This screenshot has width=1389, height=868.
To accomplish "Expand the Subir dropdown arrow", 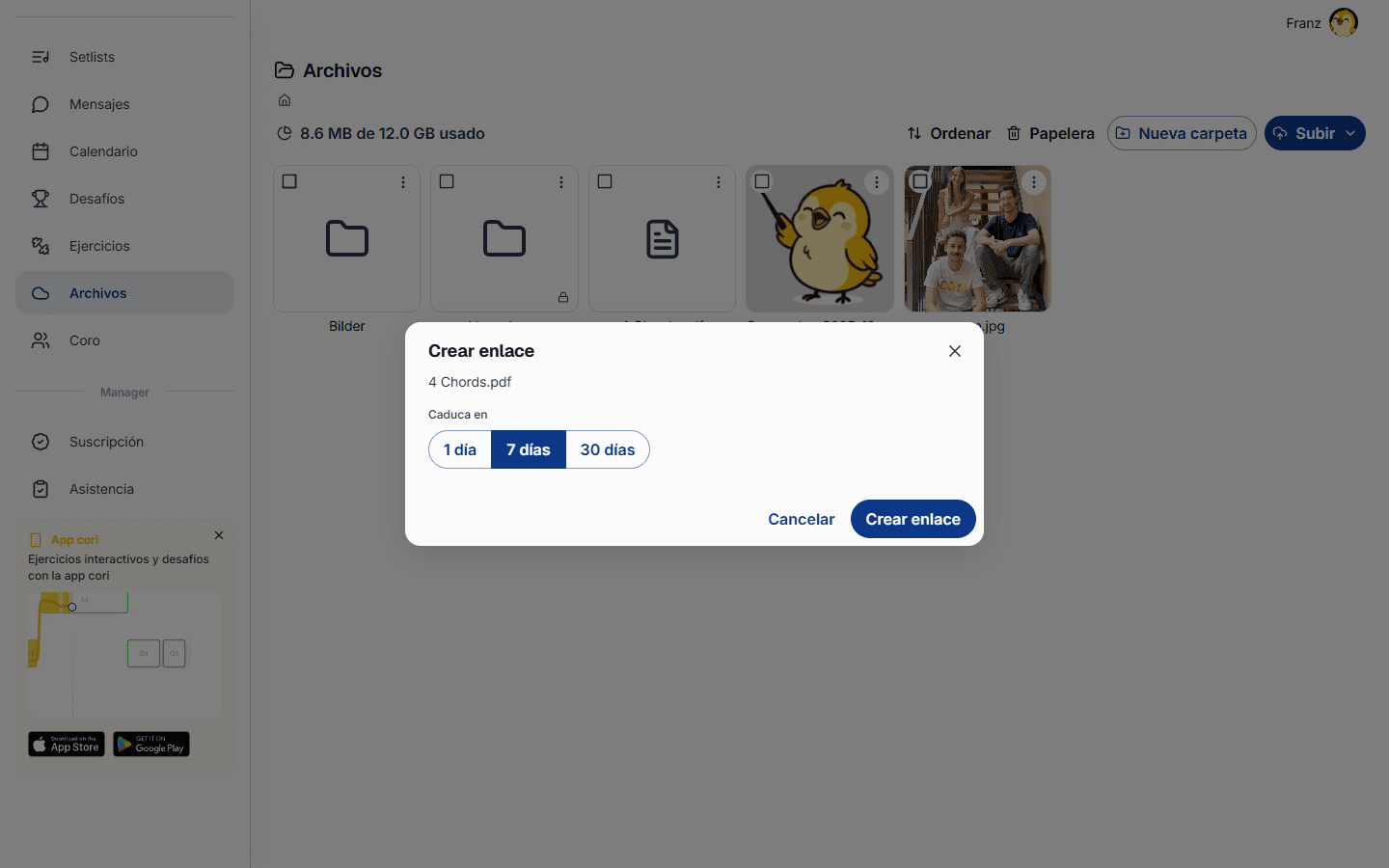I will click(x=1350, y=133).
